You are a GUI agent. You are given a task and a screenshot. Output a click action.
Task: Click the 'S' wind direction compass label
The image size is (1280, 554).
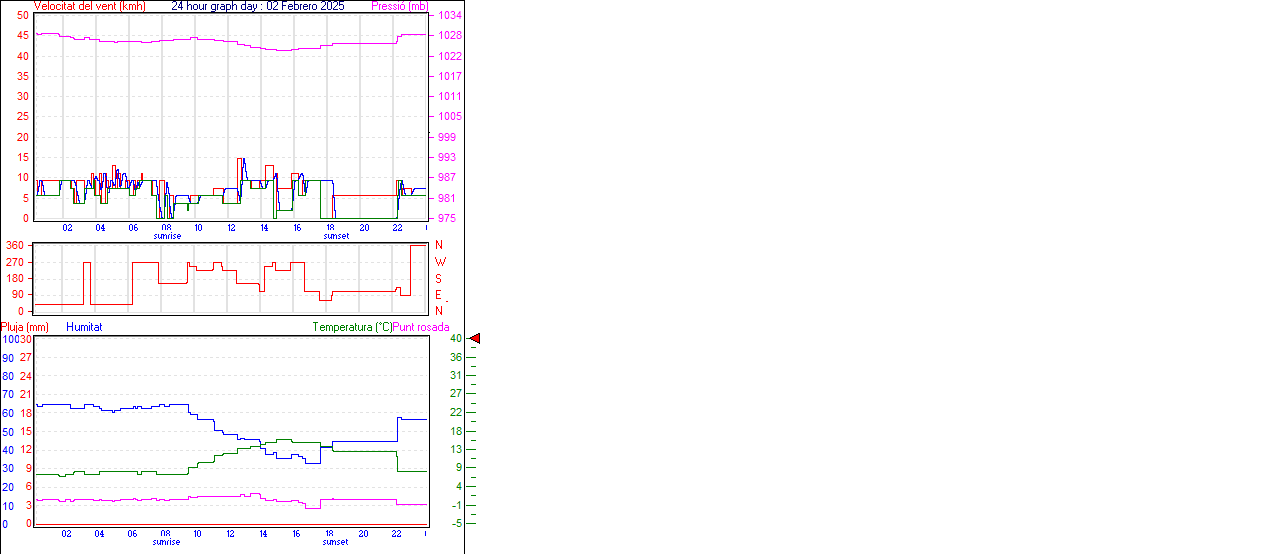coord(439,278)
